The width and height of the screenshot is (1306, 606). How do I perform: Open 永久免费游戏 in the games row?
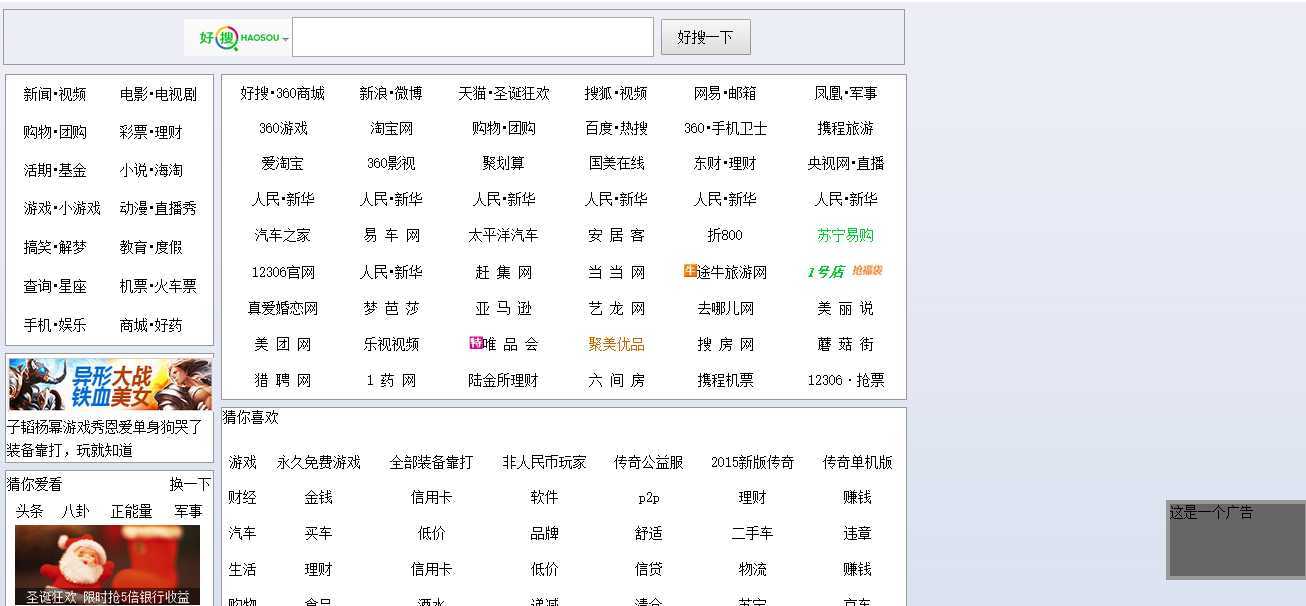(x=319, y=462)
